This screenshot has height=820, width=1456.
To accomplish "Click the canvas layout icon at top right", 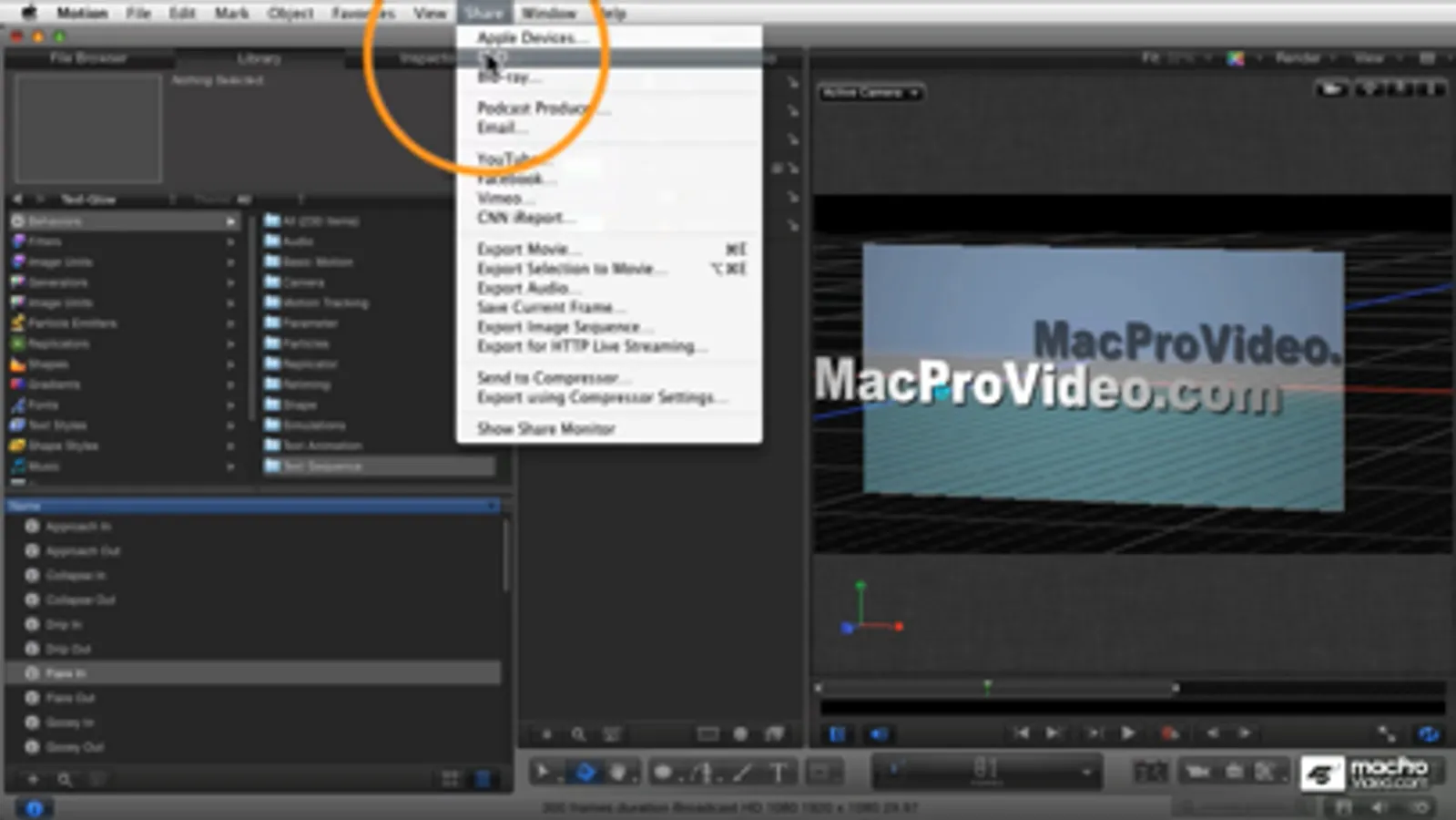I will tap(1427, 58).
